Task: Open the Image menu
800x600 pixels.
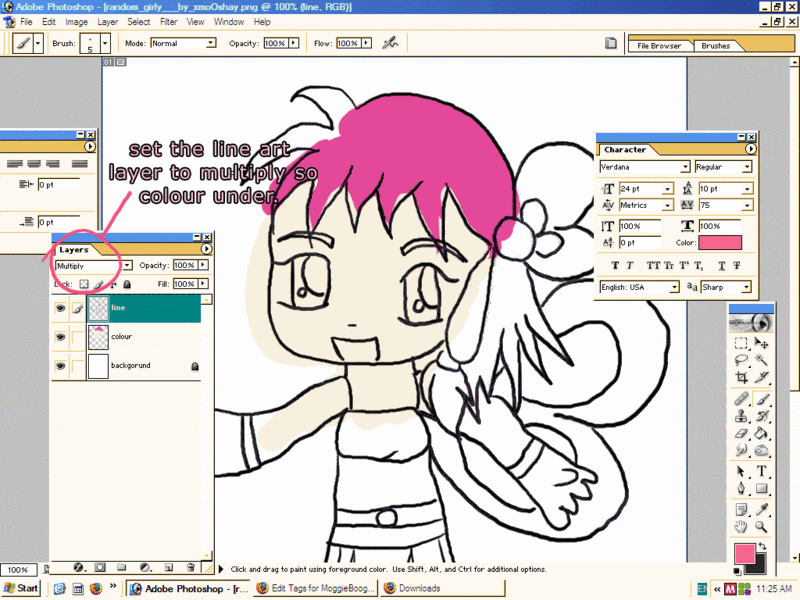Action: [77, 22]
